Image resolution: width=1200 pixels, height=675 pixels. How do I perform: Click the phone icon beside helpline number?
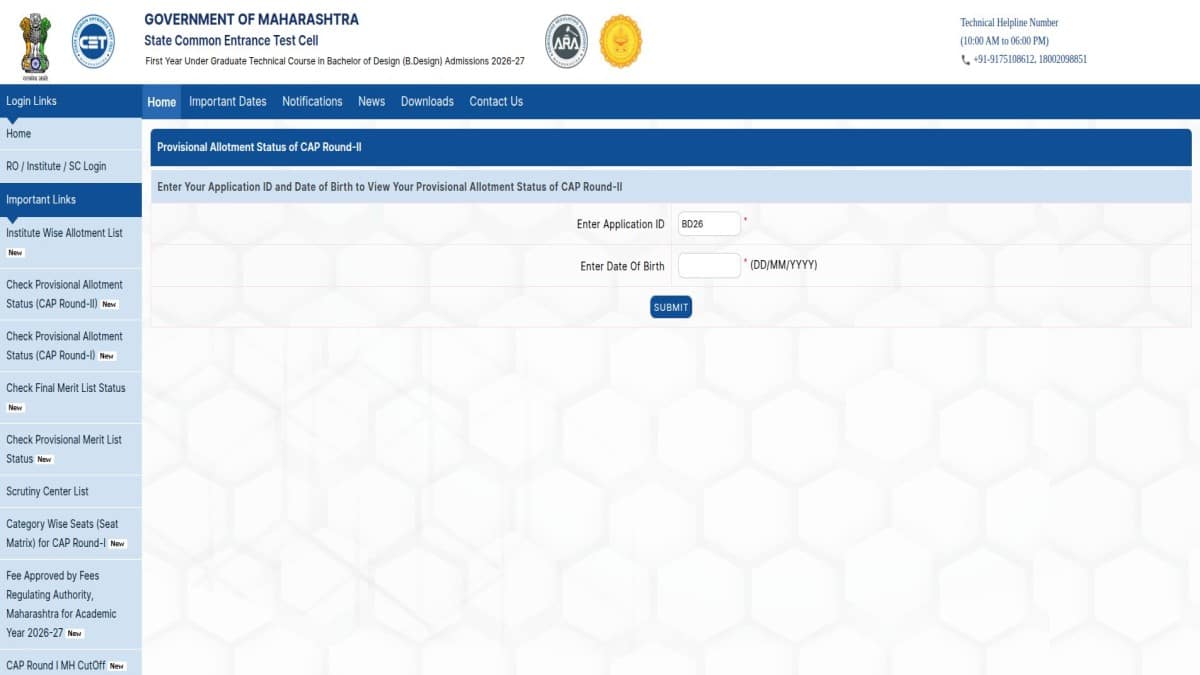tap(965, 60)
